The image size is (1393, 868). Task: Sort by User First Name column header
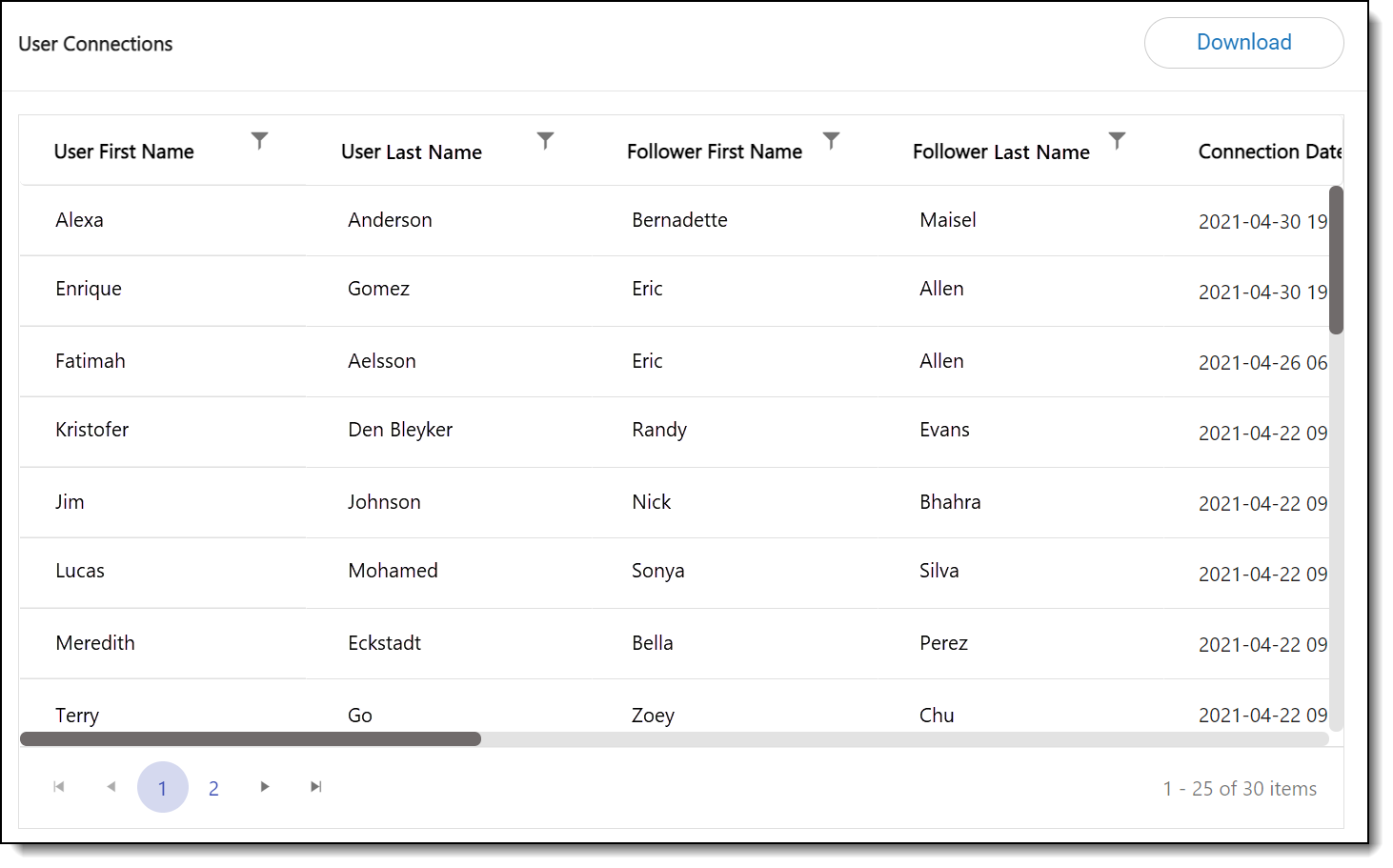coord(124,151)
